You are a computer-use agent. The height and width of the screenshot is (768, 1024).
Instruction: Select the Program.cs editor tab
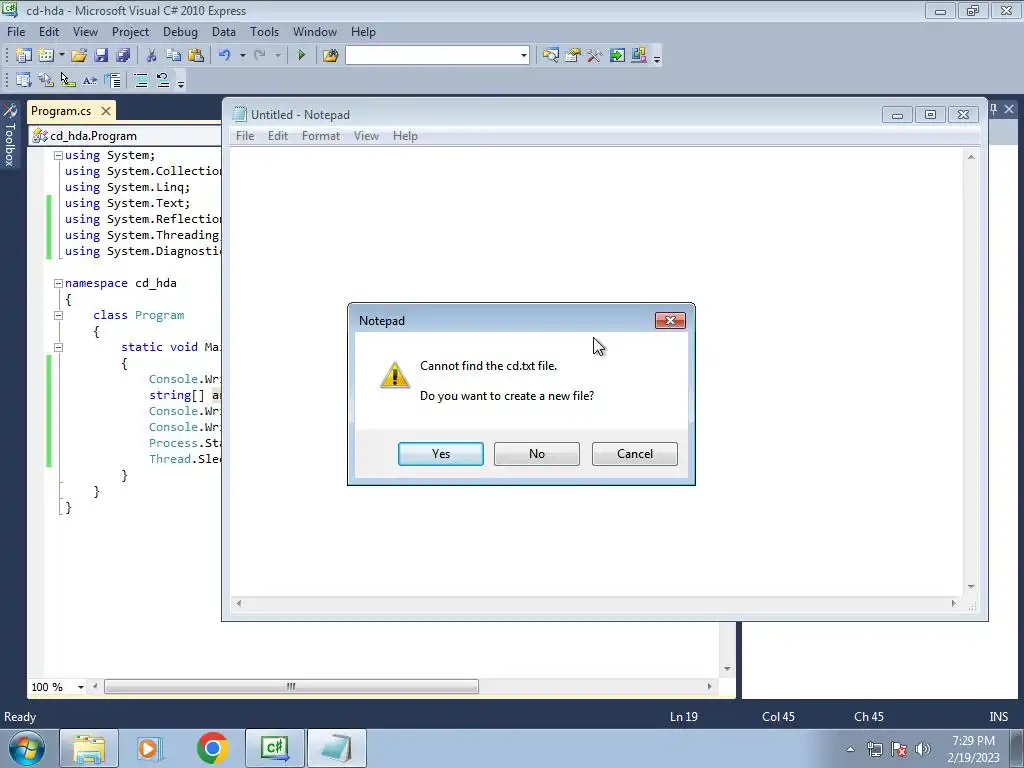[x=61, y=111]
